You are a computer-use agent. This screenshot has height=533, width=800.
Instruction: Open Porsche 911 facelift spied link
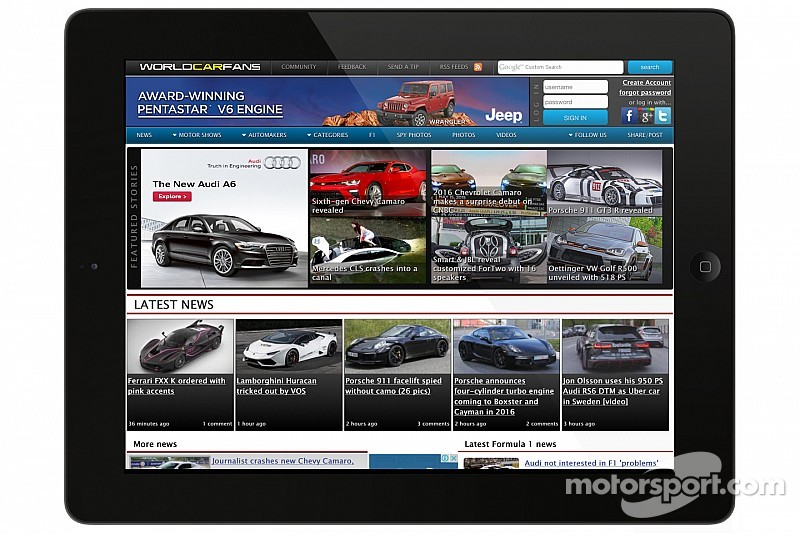point(393,386)
